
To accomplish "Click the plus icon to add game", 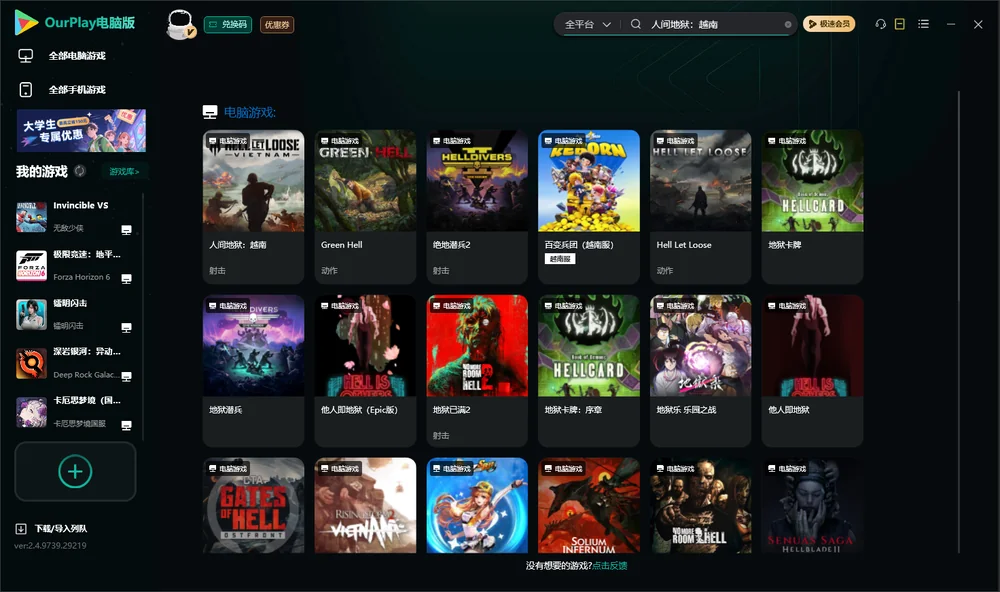I will point(75,471).
